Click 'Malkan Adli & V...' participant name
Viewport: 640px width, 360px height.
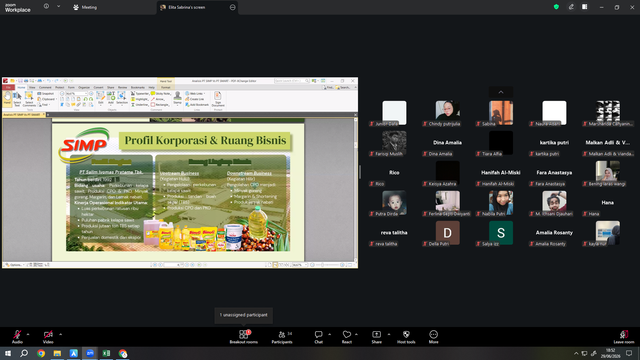click(x=608, y=142)
